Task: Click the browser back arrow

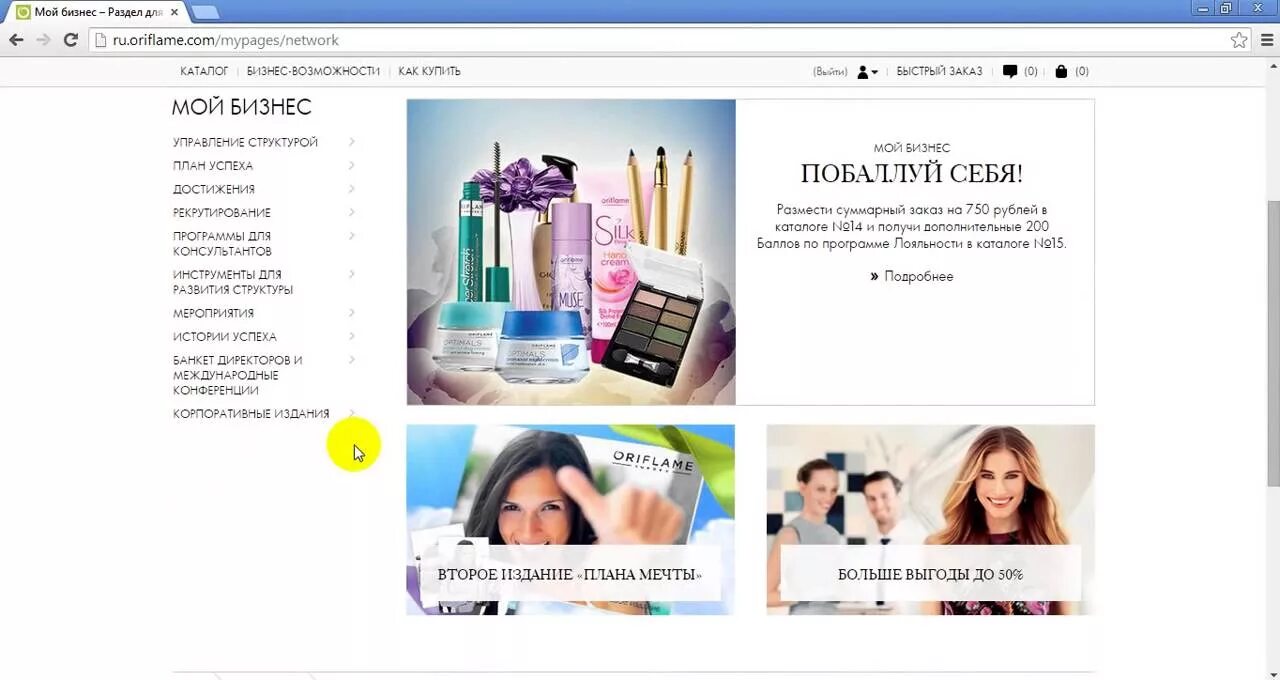Action: 16,40
